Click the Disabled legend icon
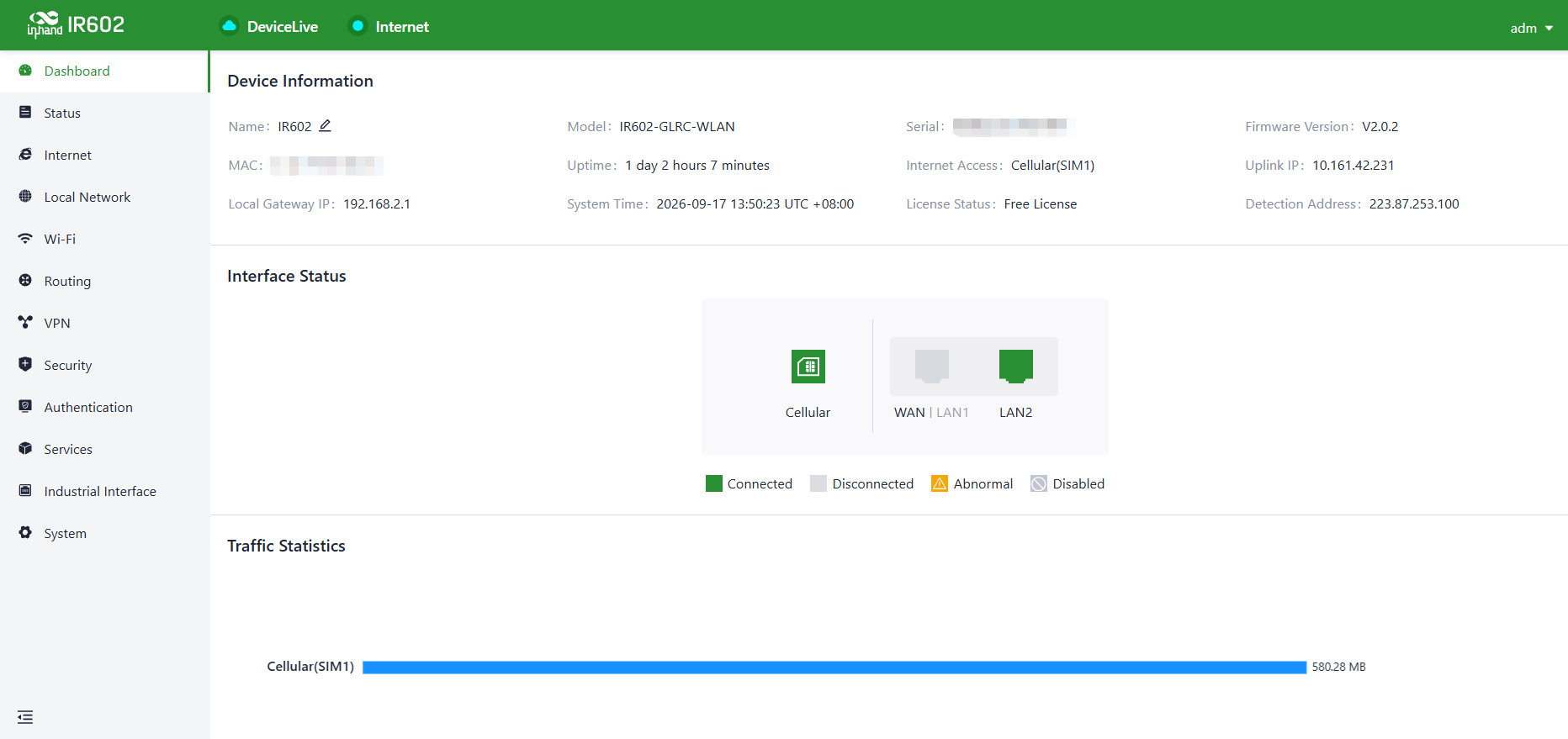Viewport: 1568px width, 739px height. (1039, 483)
